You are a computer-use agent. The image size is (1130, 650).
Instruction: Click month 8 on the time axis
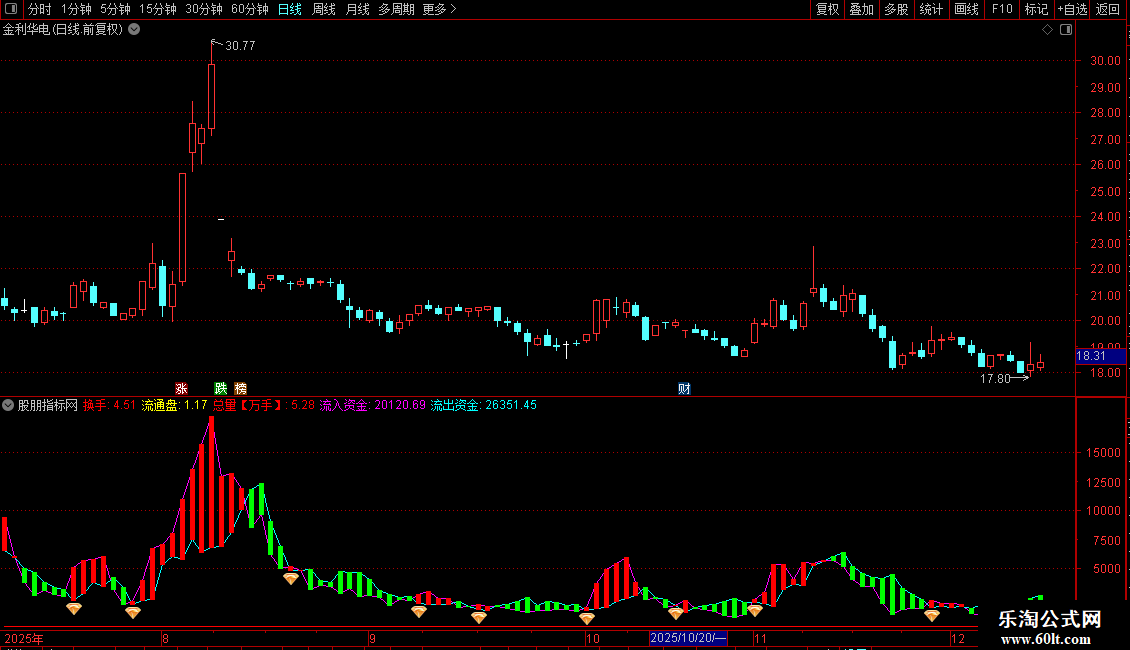click(165, 638)
